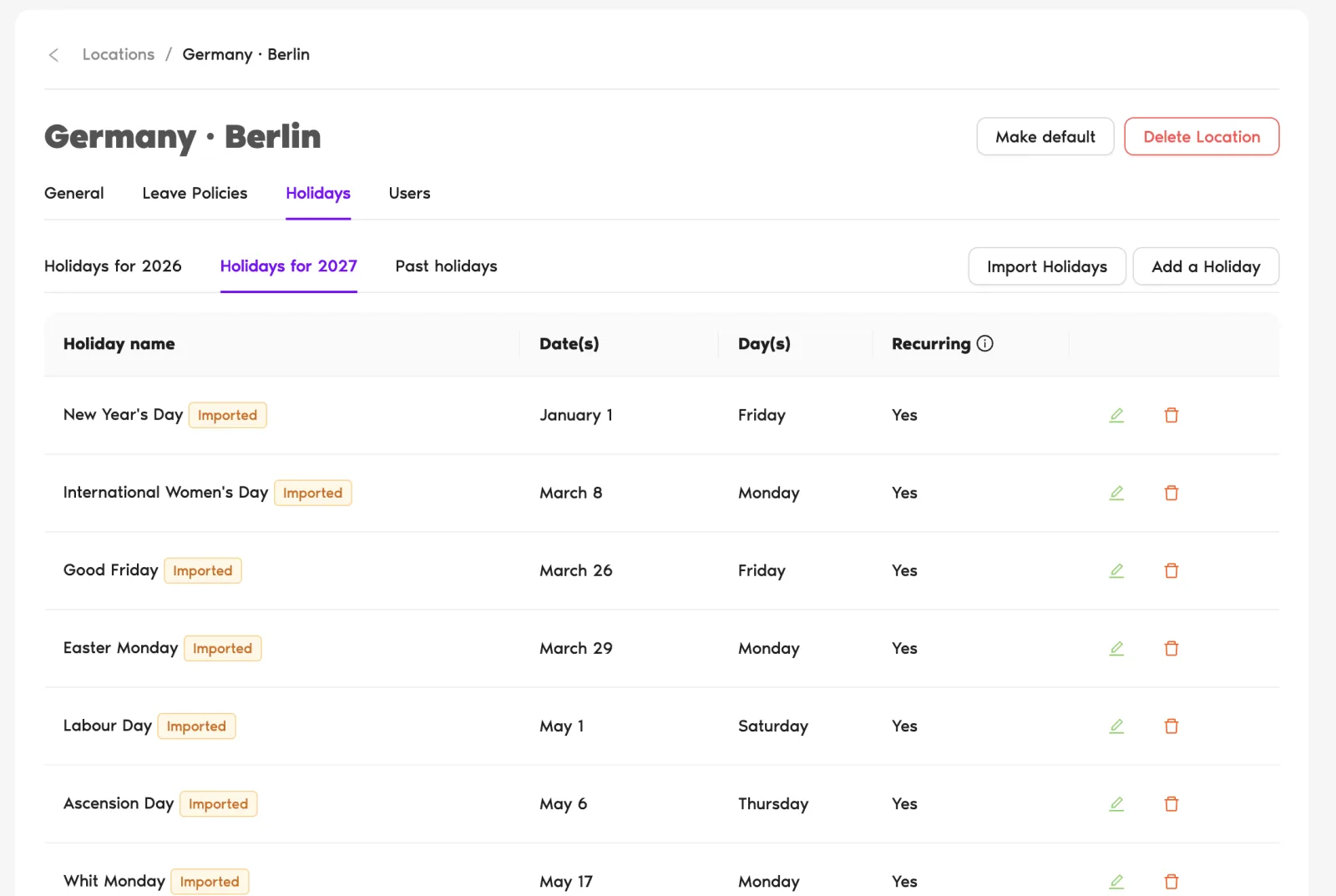This screenshot has height=896, width=1336.
Task: Remove the Good Friday holiday
Action: pyautogui.click(x=1172, y=570)
